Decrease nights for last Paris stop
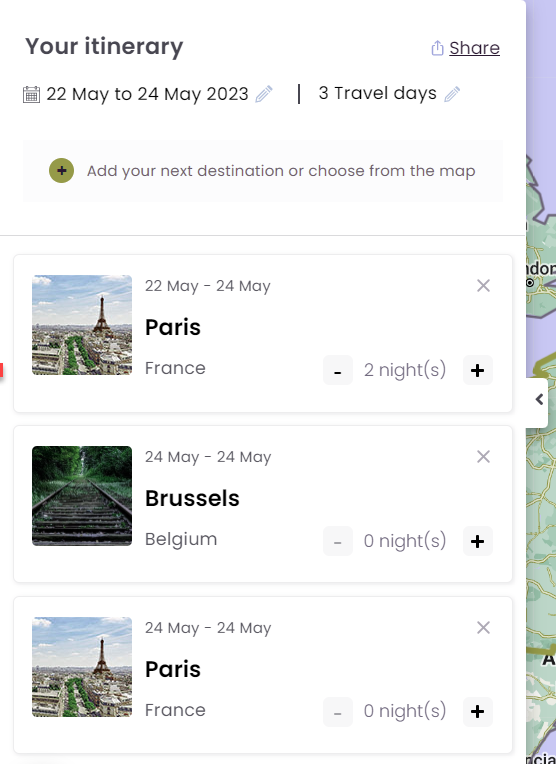 [338, 712]
